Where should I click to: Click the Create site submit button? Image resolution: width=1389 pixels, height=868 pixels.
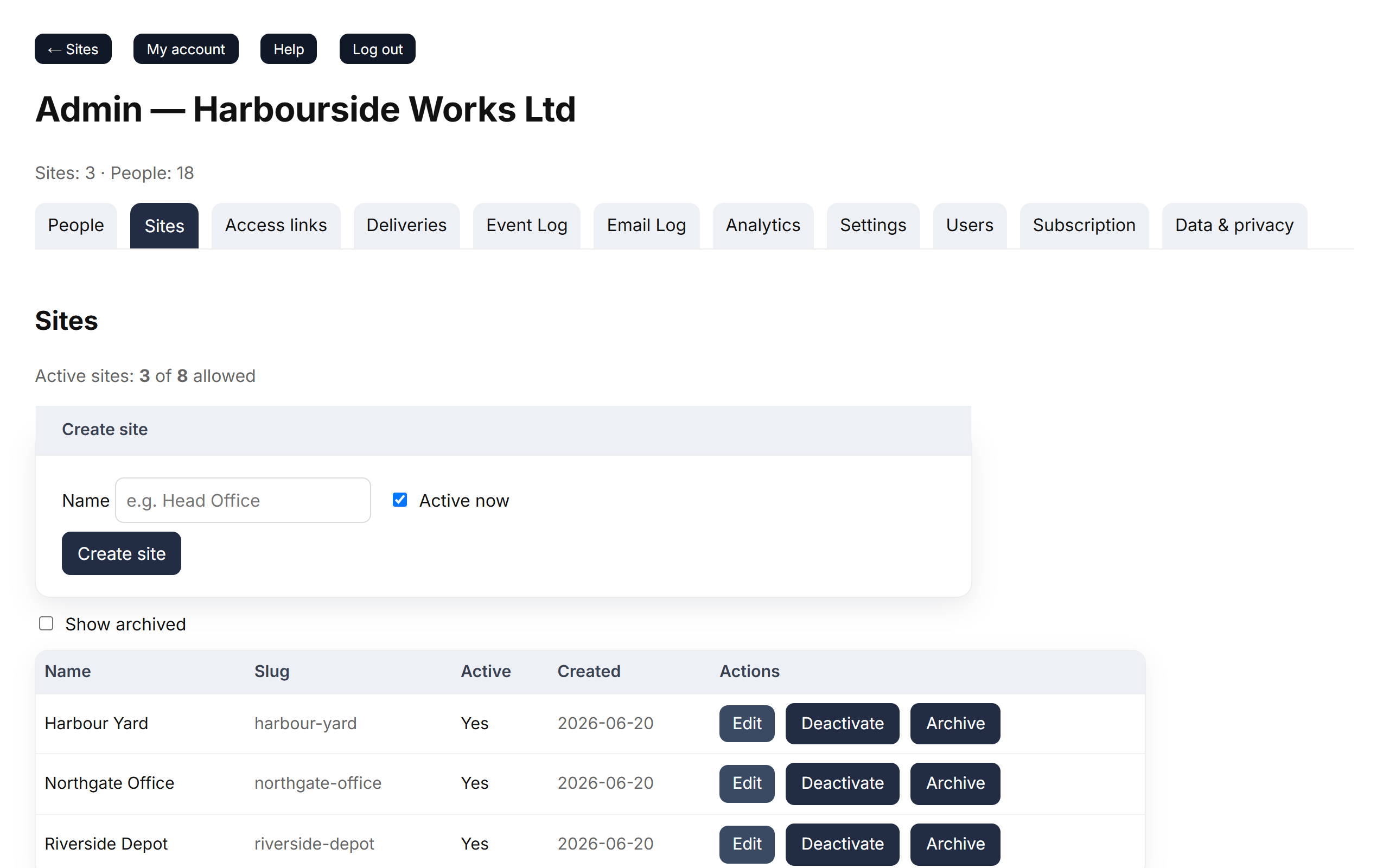(122, 553)
